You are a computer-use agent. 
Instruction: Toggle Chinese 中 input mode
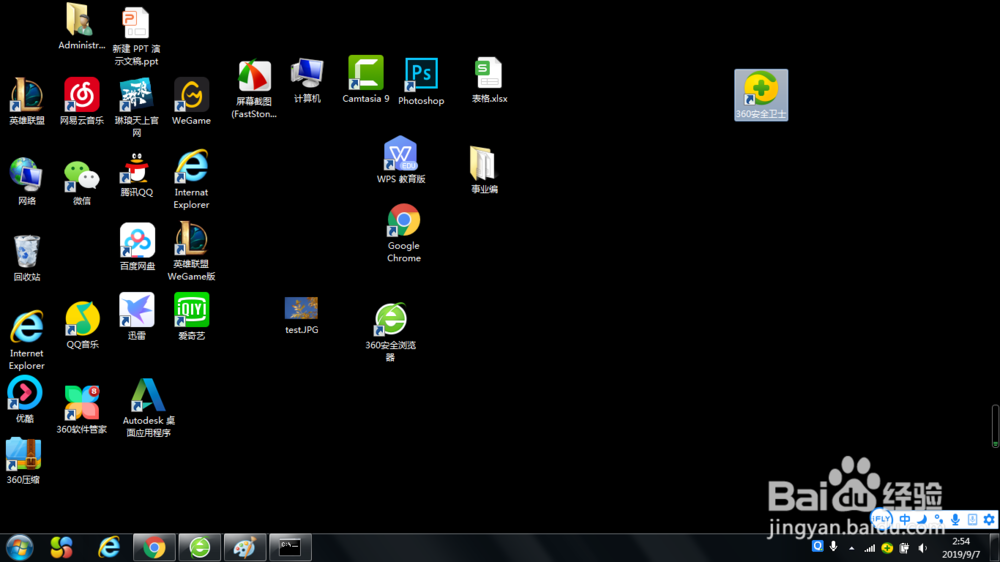click(x=905, y=519)
